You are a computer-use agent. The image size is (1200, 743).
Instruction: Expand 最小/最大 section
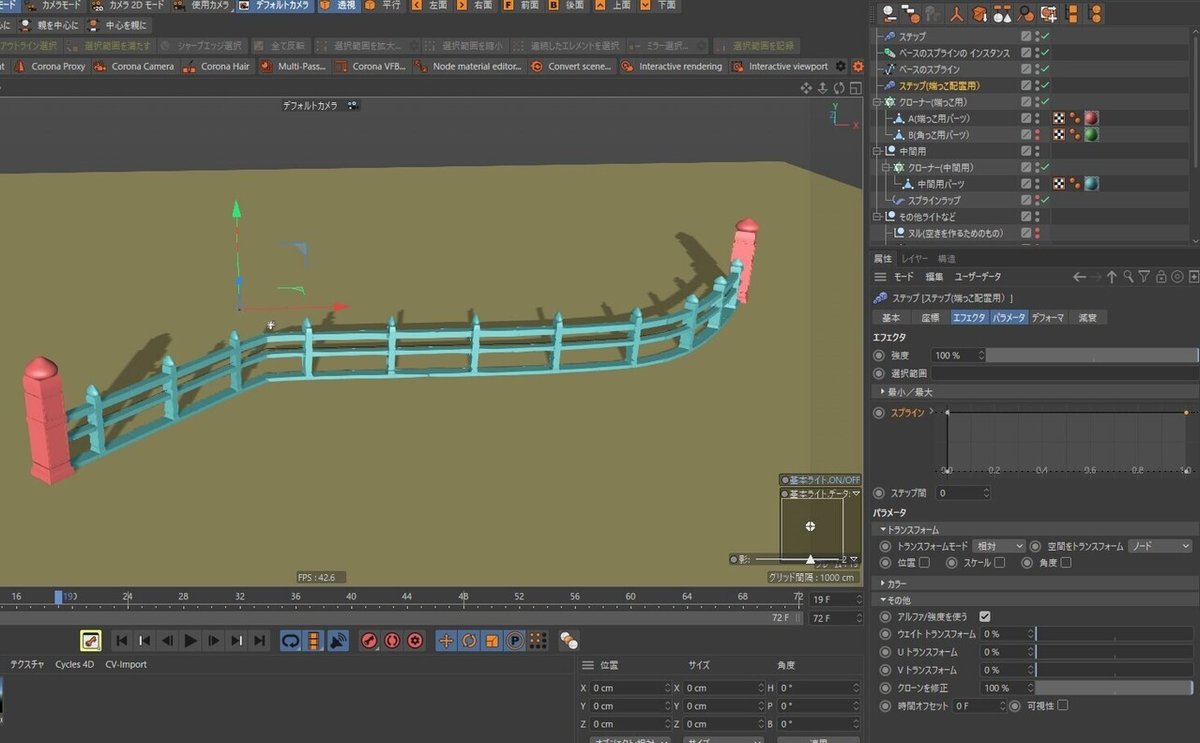(1036, 392)
